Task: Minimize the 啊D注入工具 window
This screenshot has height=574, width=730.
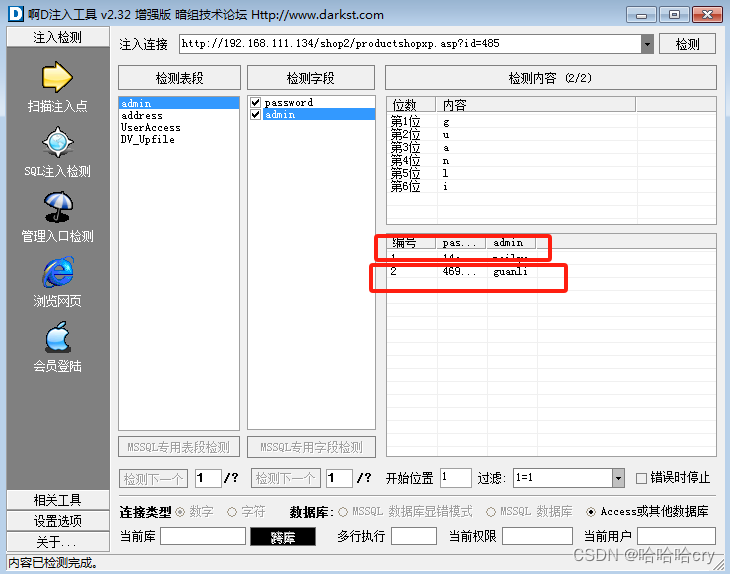Action: [641, 15]
